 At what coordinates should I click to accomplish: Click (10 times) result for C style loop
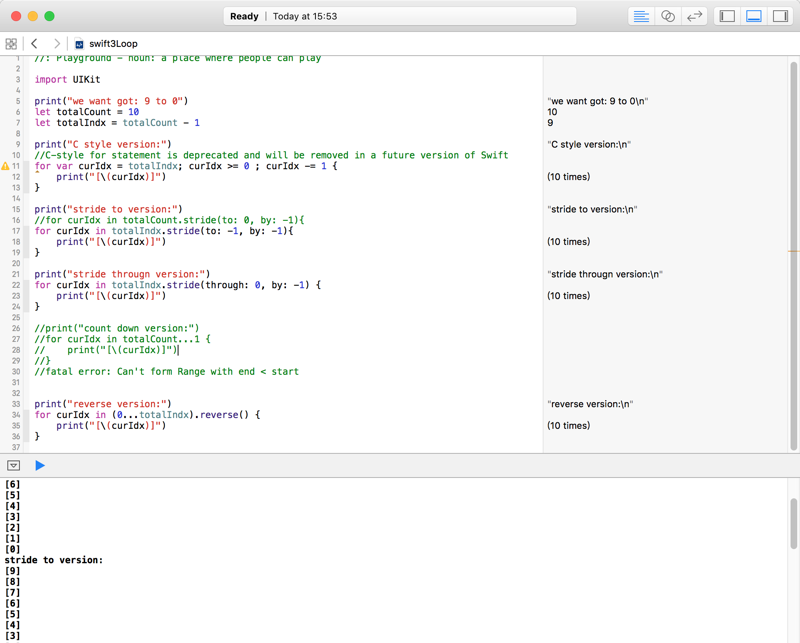pyautogui.click(x=568, y=177)
